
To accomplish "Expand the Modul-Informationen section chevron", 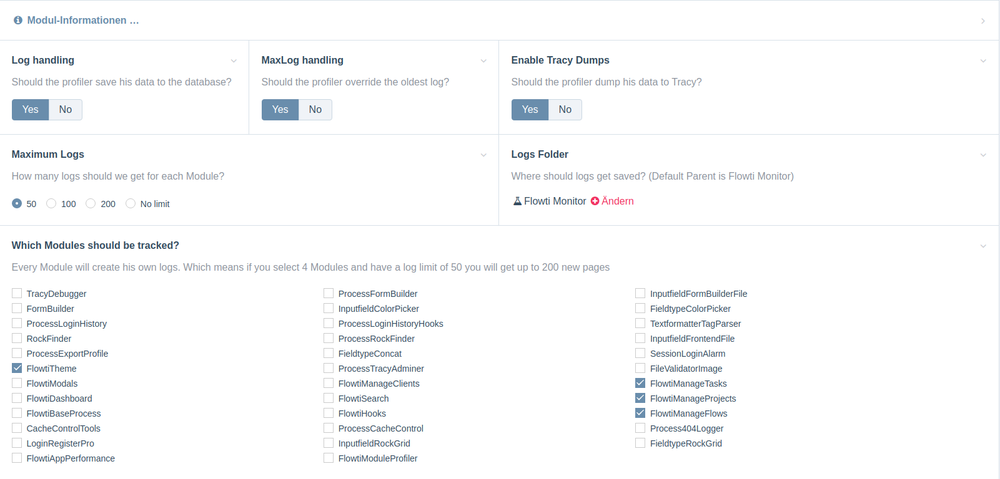I will point(983,20).
